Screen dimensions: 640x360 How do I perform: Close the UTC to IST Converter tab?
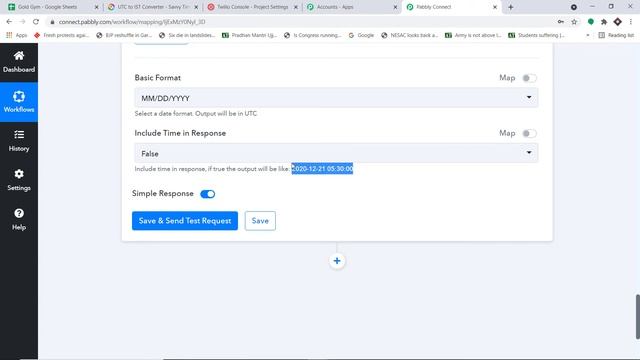click(x=196, y=7)
